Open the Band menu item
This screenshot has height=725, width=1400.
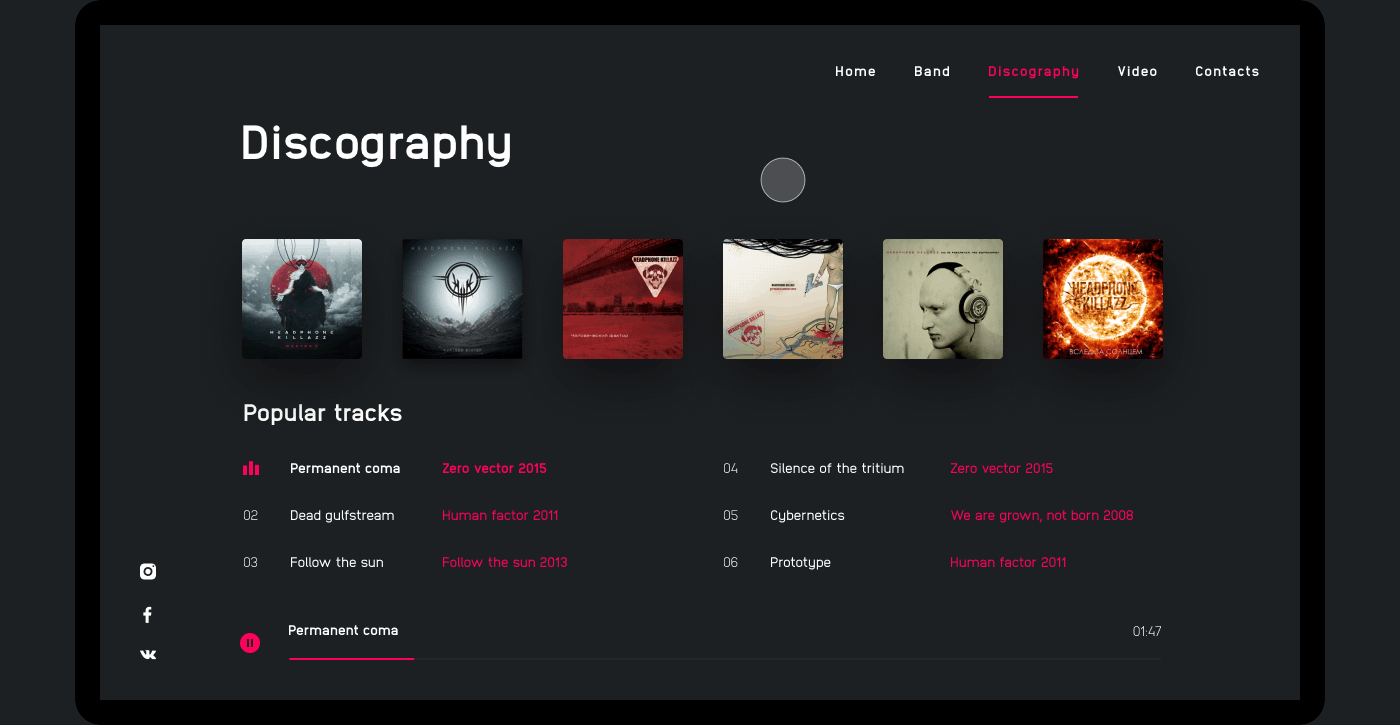932,71
